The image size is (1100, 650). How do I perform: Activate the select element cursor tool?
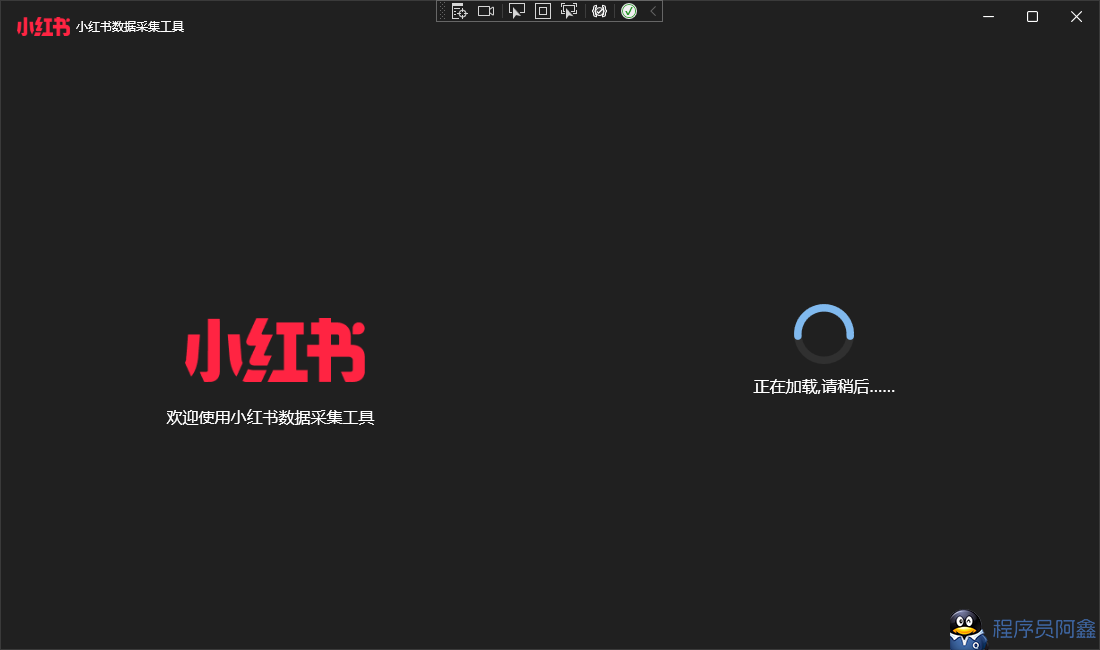click(x=517, y=11)
